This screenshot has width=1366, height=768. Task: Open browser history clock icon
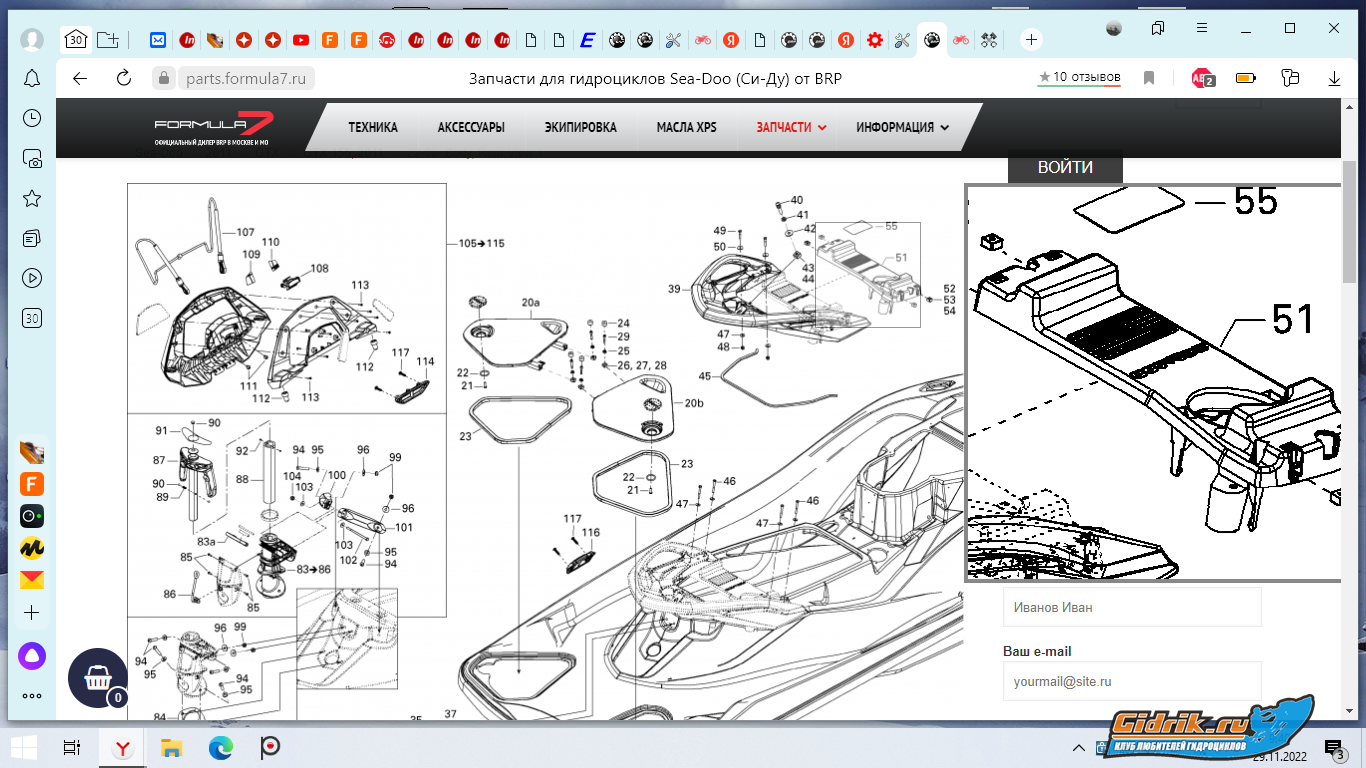(32, 118)
